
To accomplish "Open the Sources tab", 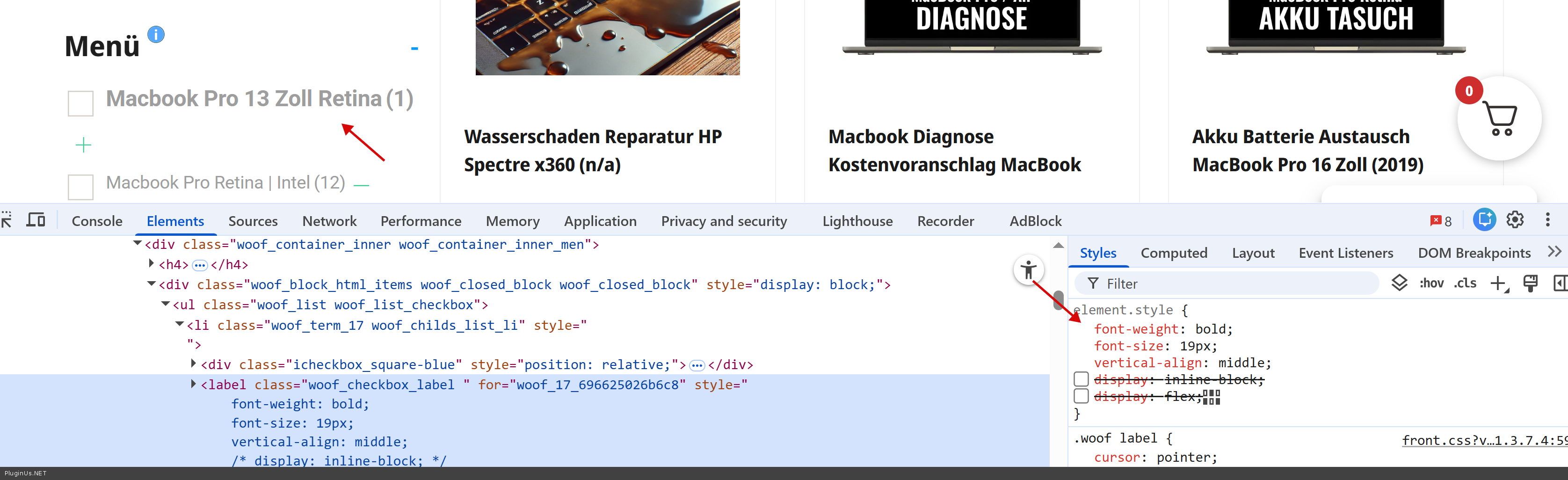I will click(253, 221).
